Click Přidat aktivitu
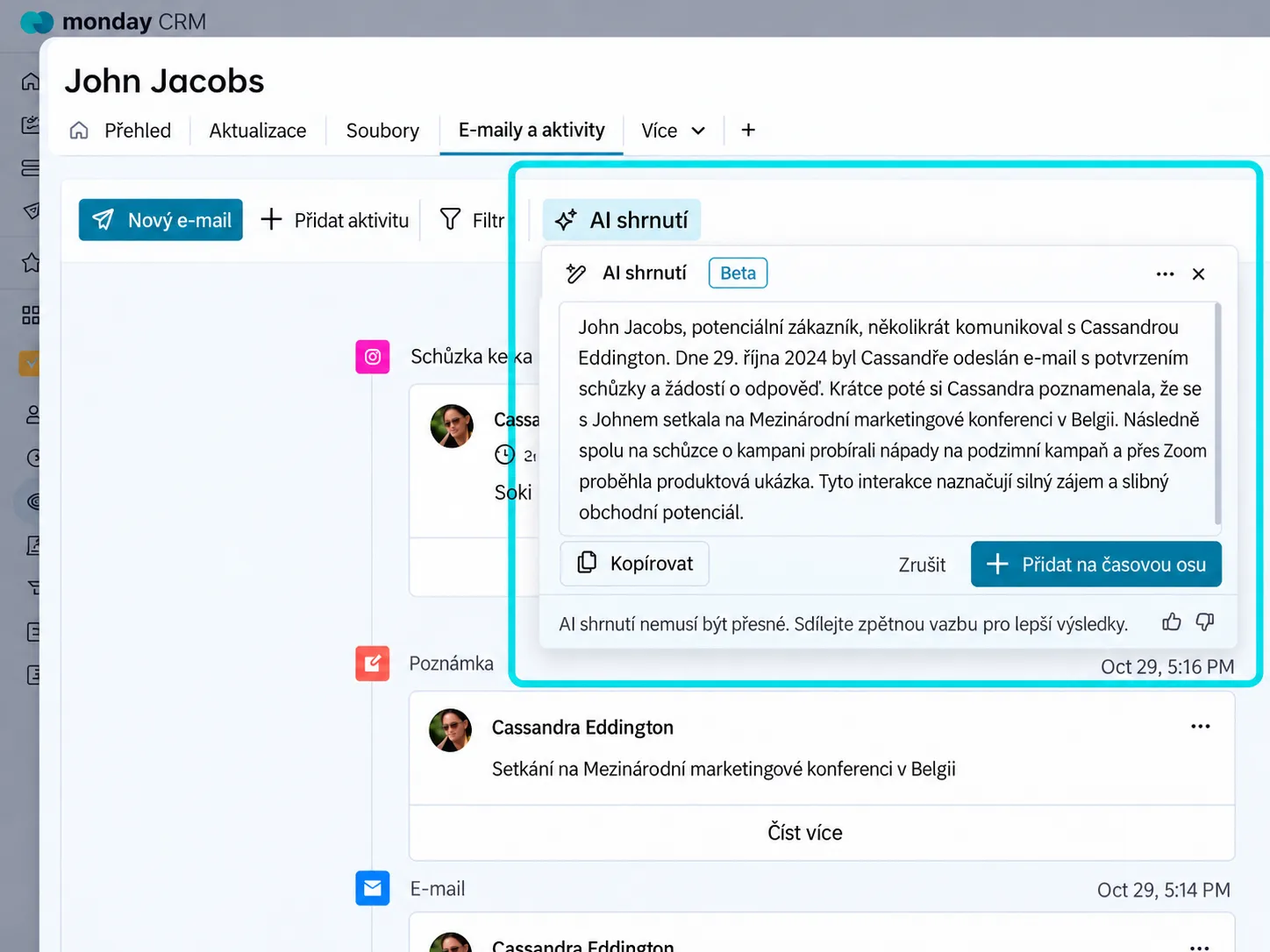Screen dimensions: 1270x952 [335, 220]
